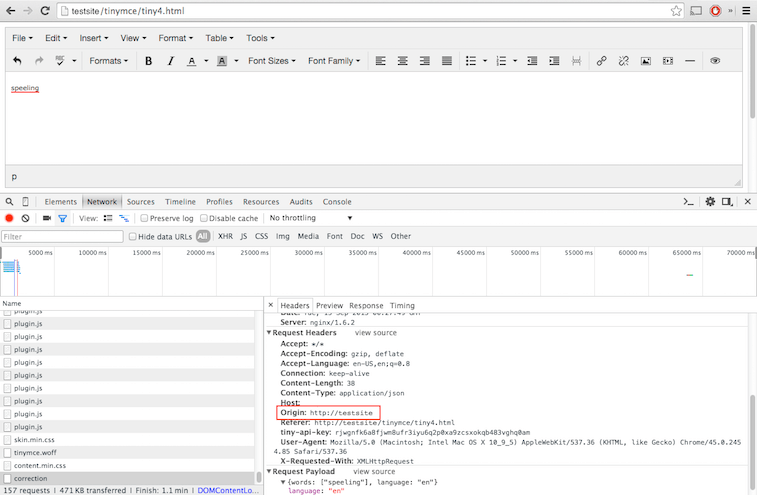Click the insert image icon
The image size is (757, 495).
pos(646,61)
